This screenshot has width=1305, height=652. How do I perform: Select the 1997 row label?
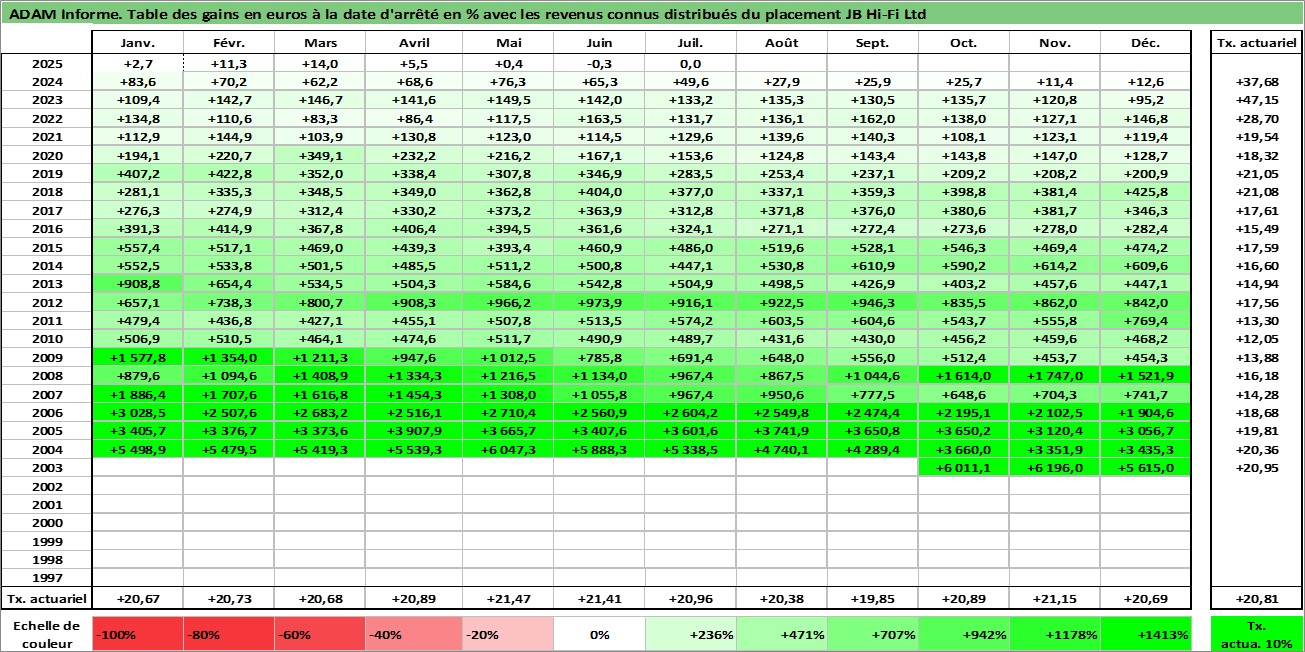coord(46,578)
